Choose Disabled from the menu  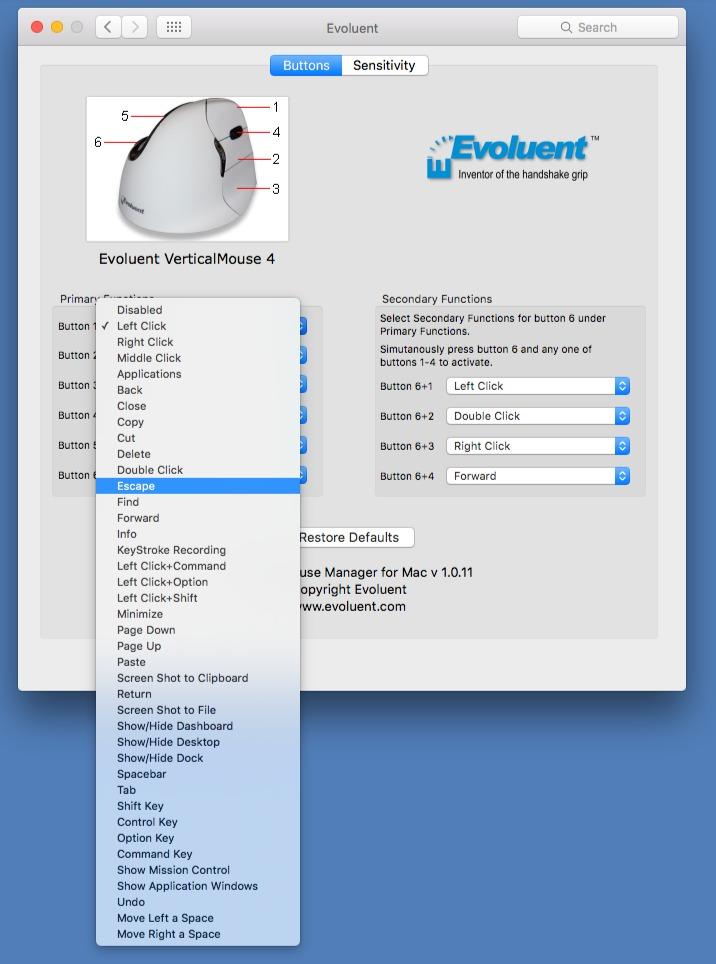coord(198,310)
